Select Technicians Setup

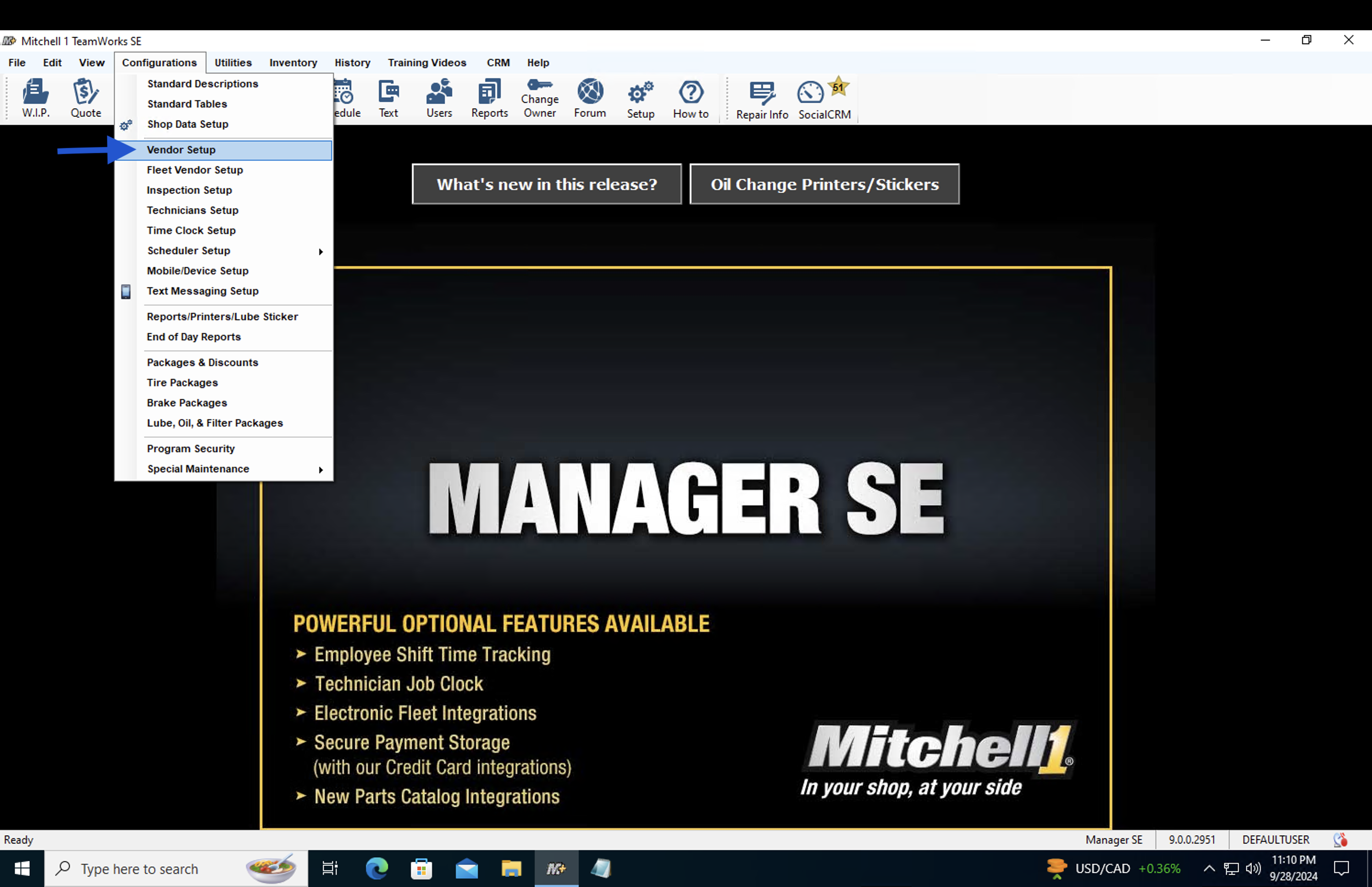click(224, 210)
